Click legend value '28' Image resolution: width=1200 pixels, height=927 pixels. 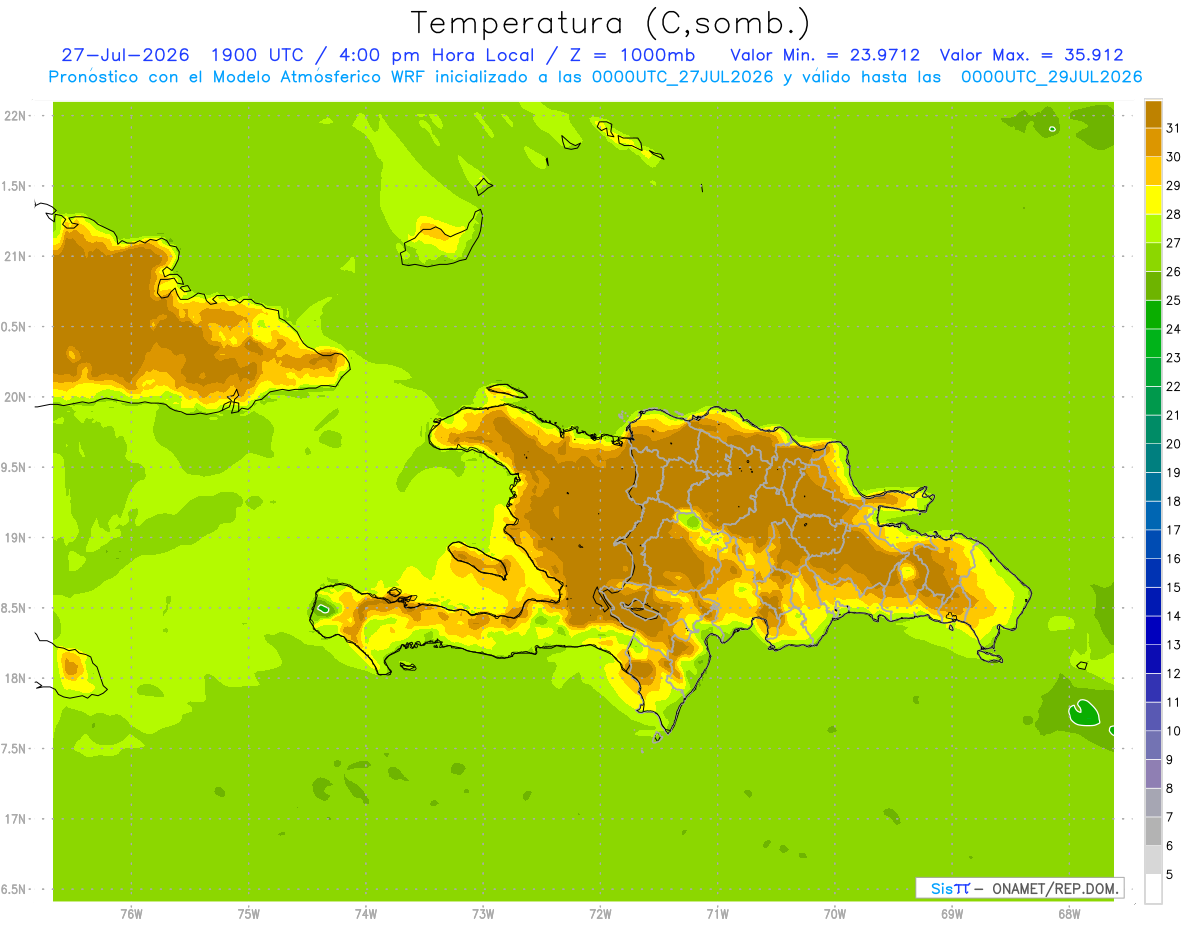point(1174,214)
